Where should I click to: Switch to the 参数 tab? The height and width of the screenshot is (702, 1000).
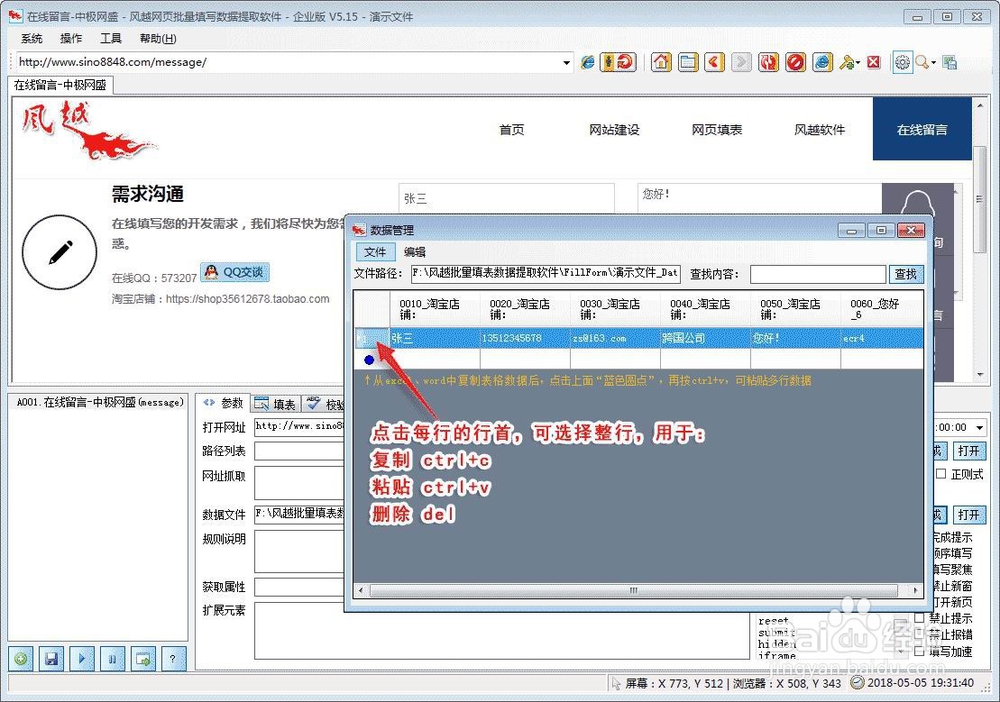(223, 403)
